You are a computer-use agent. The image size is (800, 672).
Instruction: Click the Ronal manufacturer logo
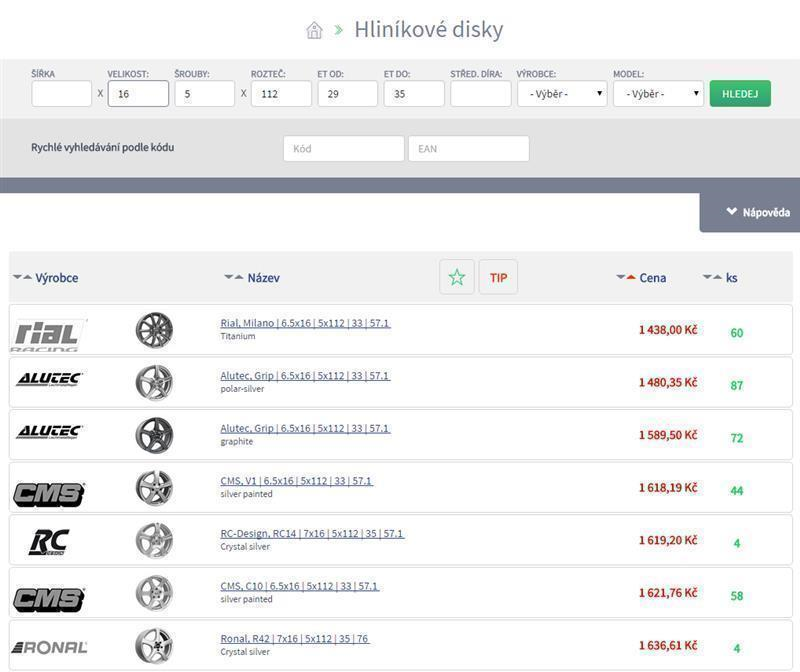[x=49, y=647]
